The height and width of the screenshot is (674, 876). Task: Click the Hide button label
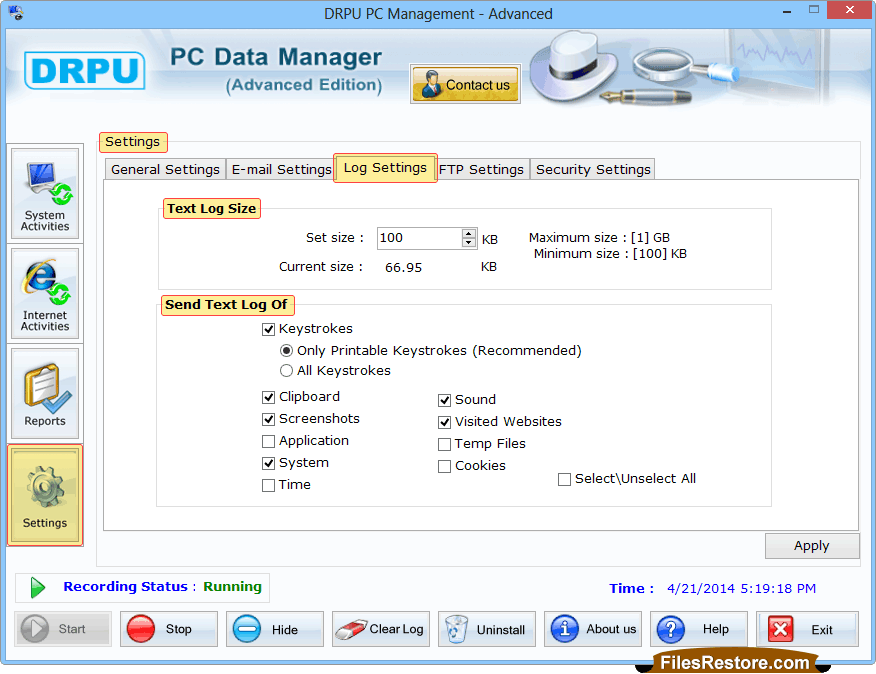(x=285, y=630)
